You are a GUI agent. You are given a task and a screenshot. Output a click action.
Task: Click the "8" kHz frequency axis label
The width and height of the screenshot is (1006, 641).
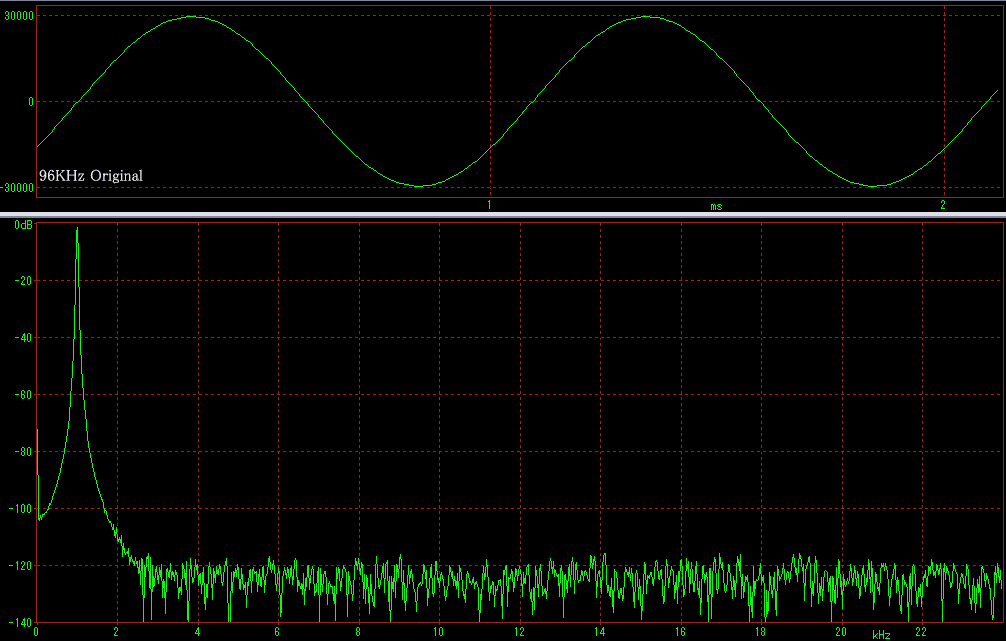point(358,632)
